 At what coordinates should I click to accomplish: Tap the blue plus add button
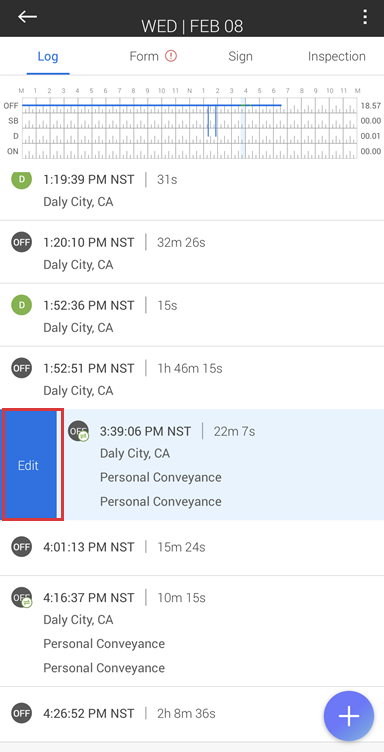pyautogui.click(x=349, y=716)
